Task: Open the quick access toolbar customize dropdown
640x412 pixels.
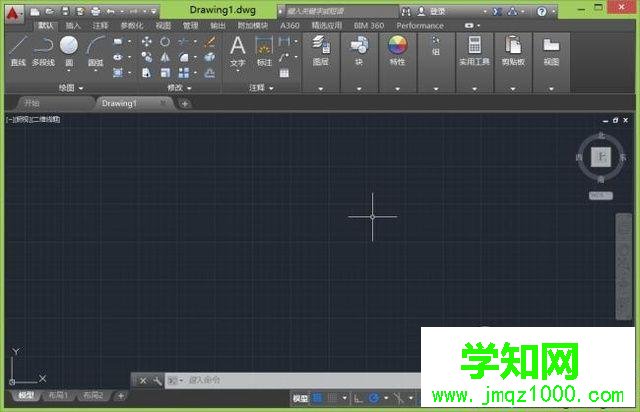Action: [153, 11]
